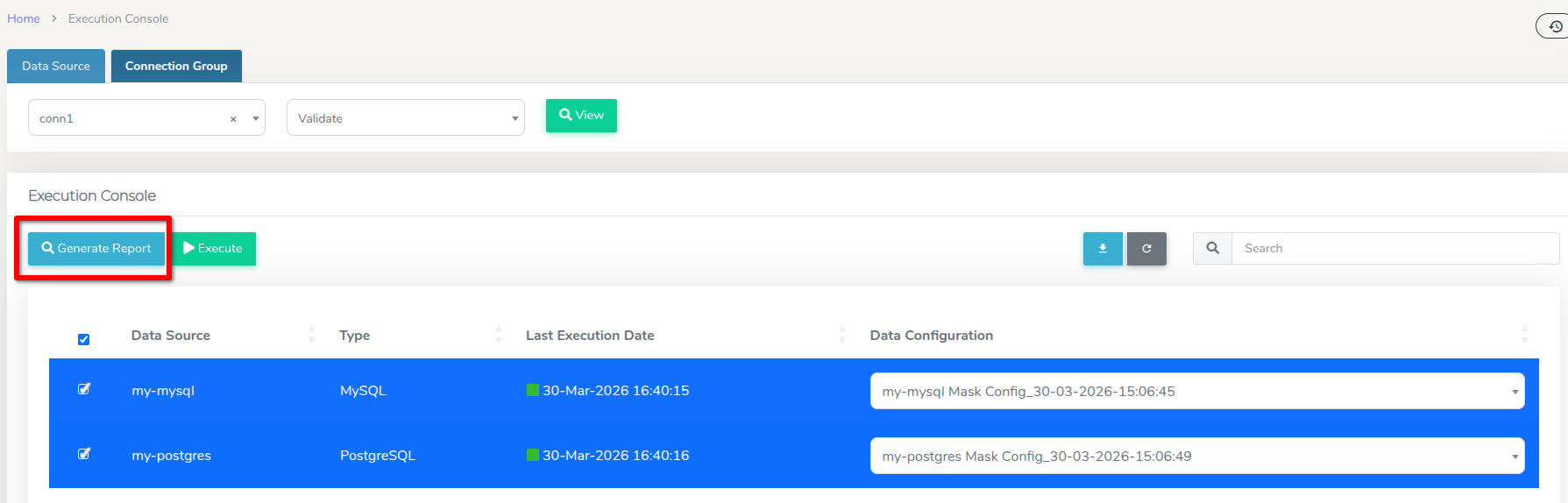Screen dimensions: 1568x503
Task: Toggle the select-all header checkbox
Action: click(84, 339)
